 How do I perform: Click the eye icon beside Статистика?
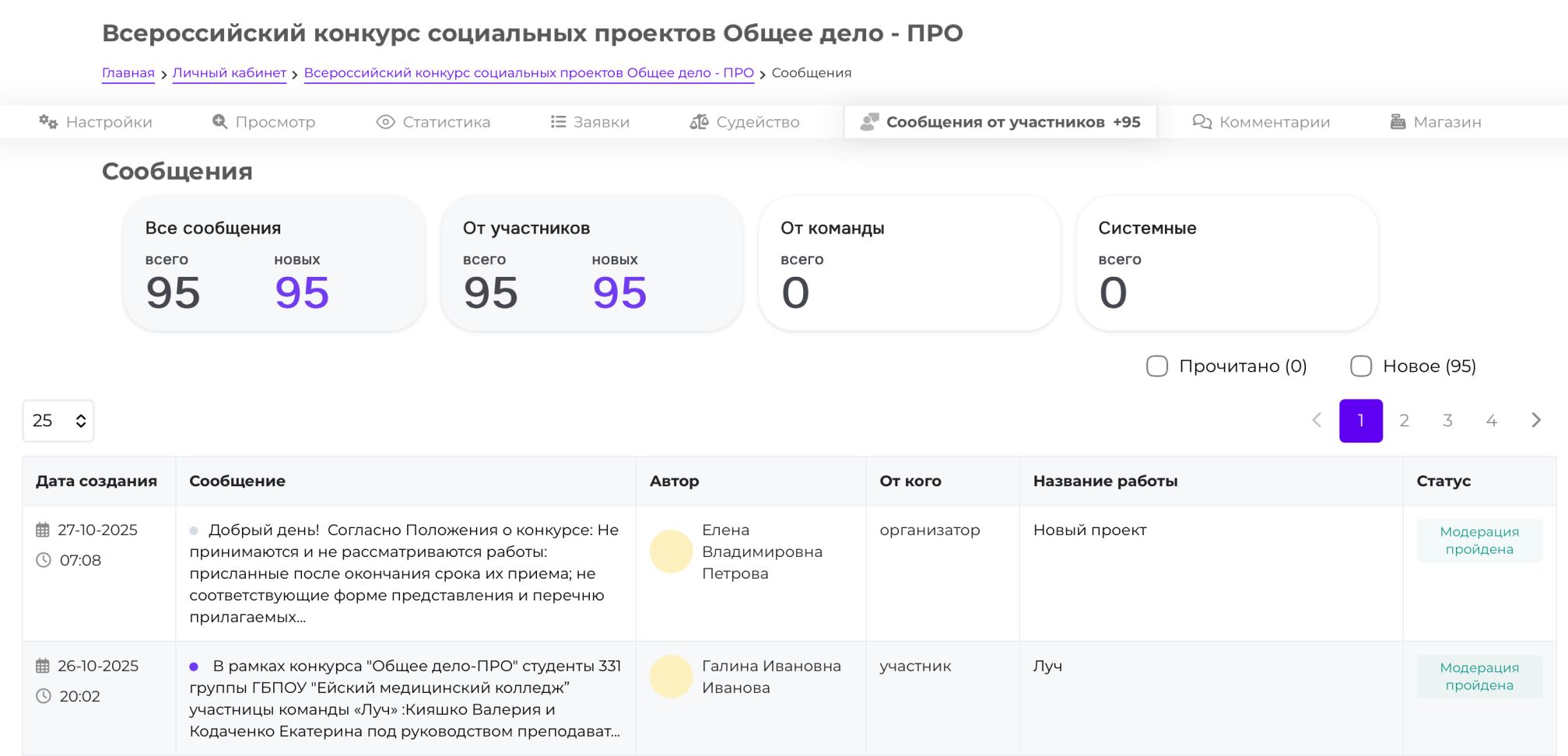pyautogui.click(x=385, y=122)
